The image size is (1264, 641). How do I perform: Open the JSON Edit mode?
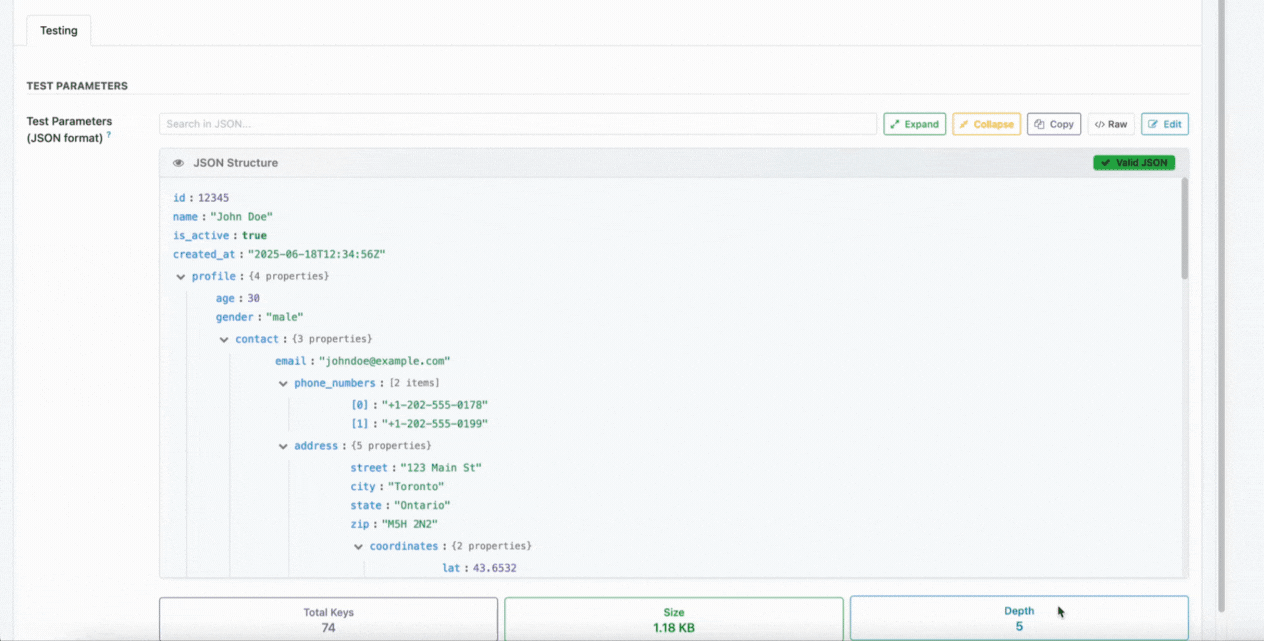[x=1164, y=124]
